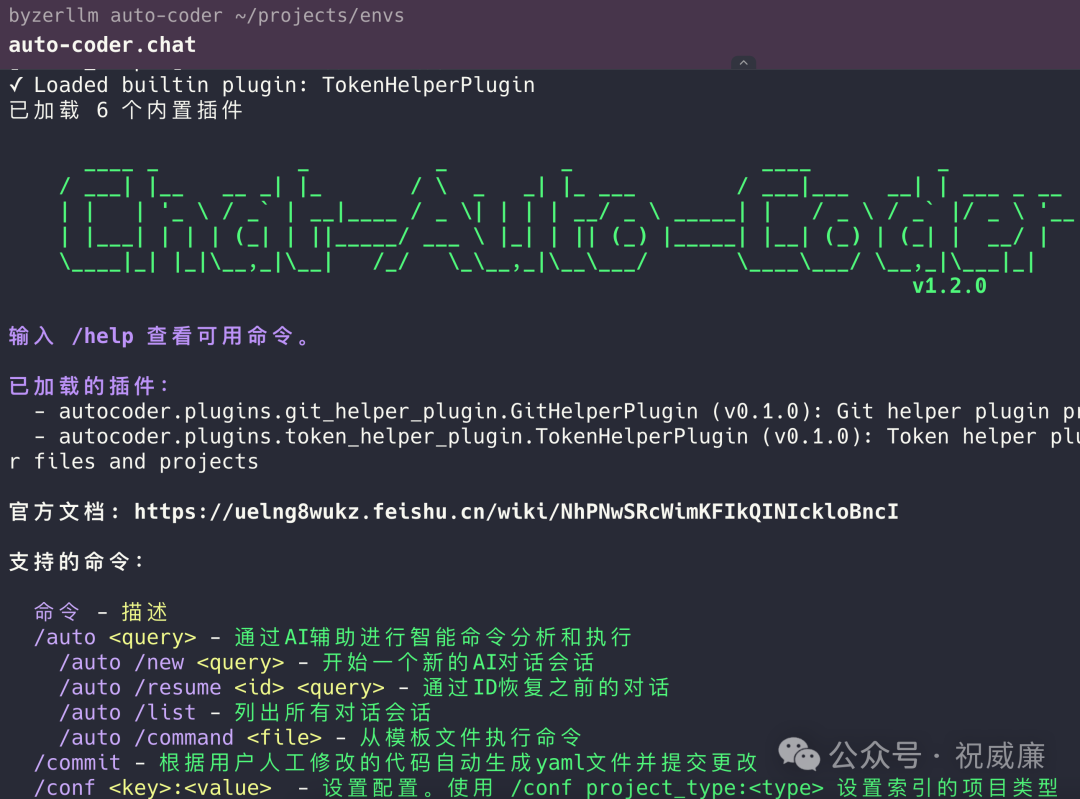Viewport: 1080px width, 799px height.
Task: Click the green checkmark before TokenHelperPlugin
Action: (x=14, y=84)
